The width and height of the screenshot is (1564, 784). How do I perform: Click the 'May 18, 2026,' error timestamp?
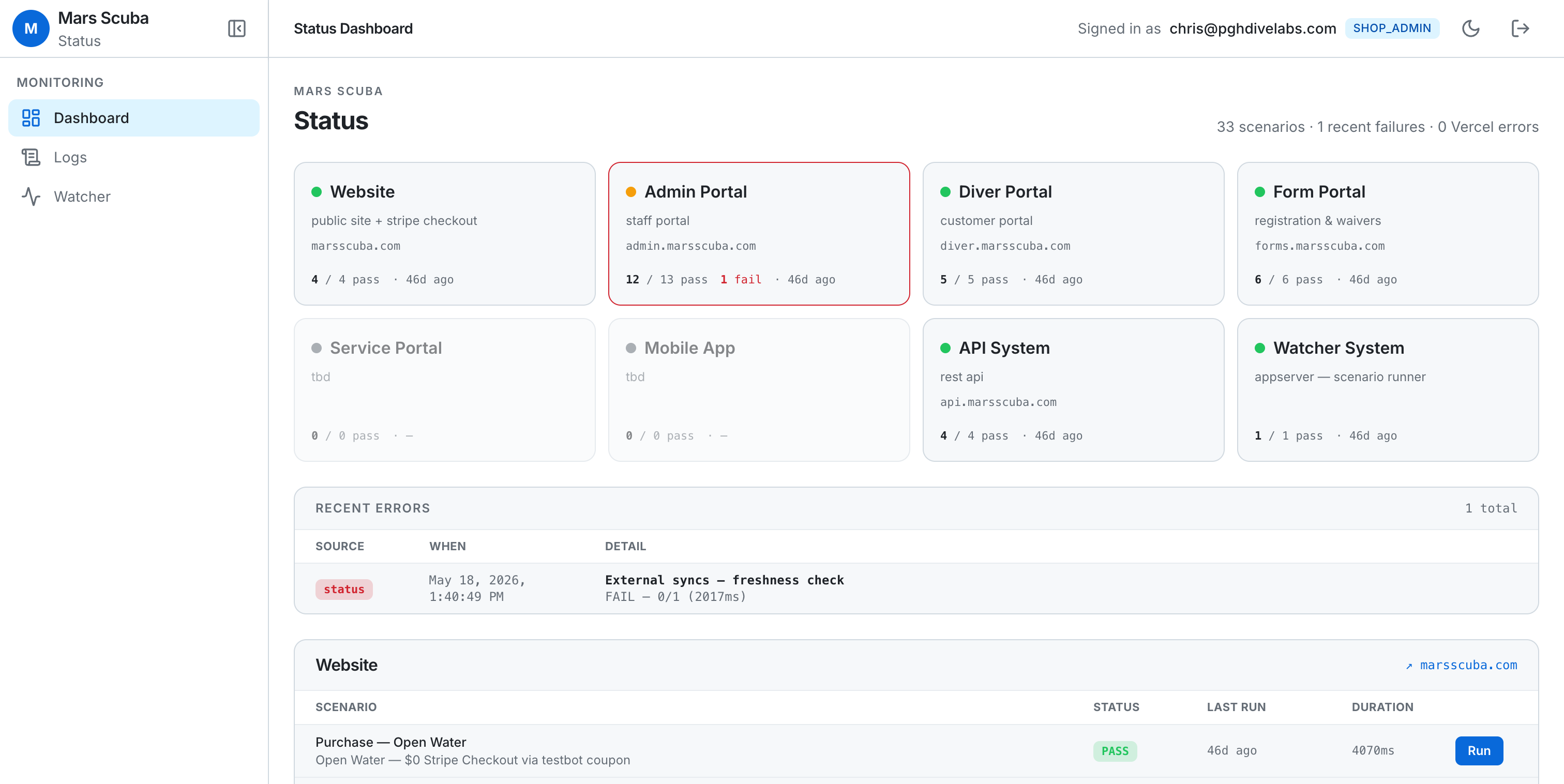(x=477, y=580)
